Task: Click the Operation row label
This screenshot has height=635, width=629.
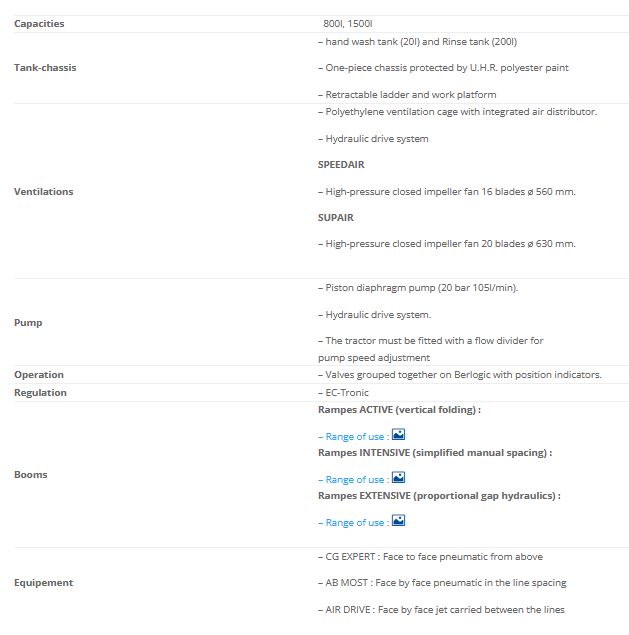Action: click(39, 375)
